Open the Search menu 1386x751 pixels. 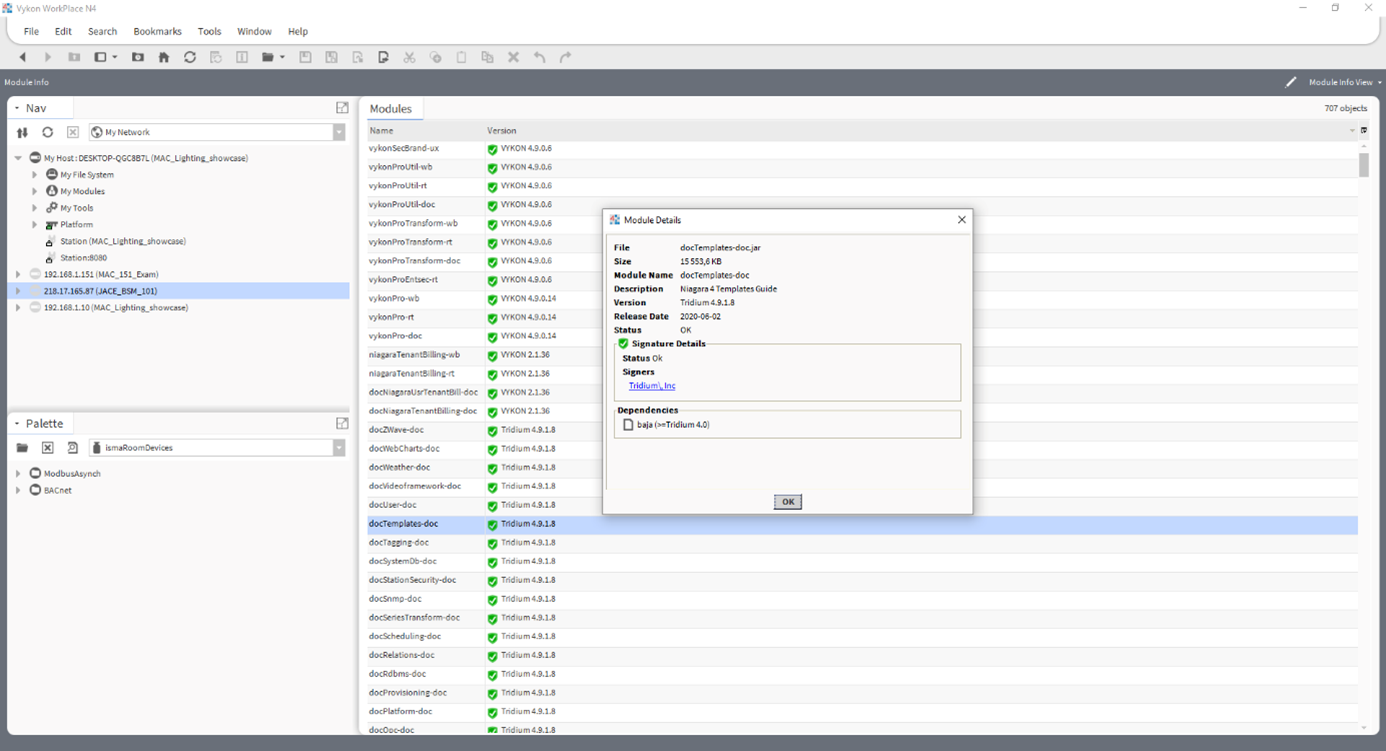(x=102, y=32)
